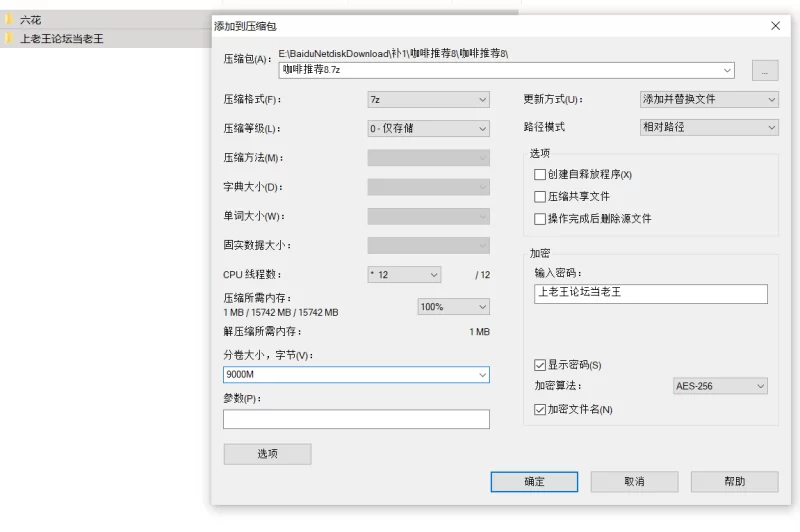Viewport: 800px width, 532px height.
Task: Open the 分卷大小 9000M dropdown arrow
Action: click(x=482, y=375)
